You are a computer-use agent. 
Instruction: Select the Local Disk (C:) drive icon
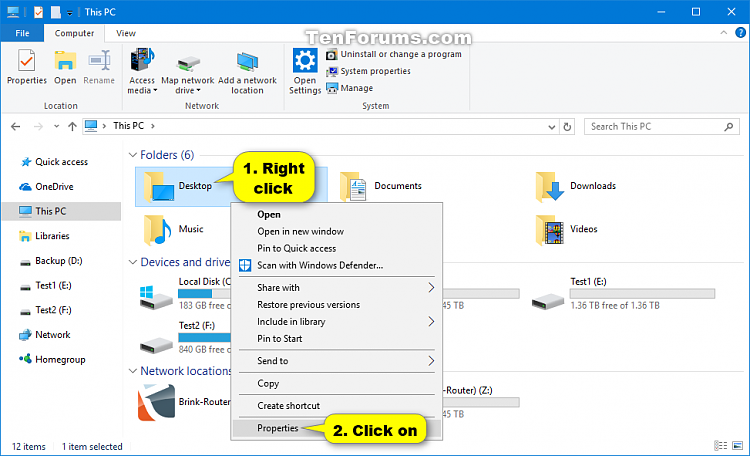click(156, 298)
